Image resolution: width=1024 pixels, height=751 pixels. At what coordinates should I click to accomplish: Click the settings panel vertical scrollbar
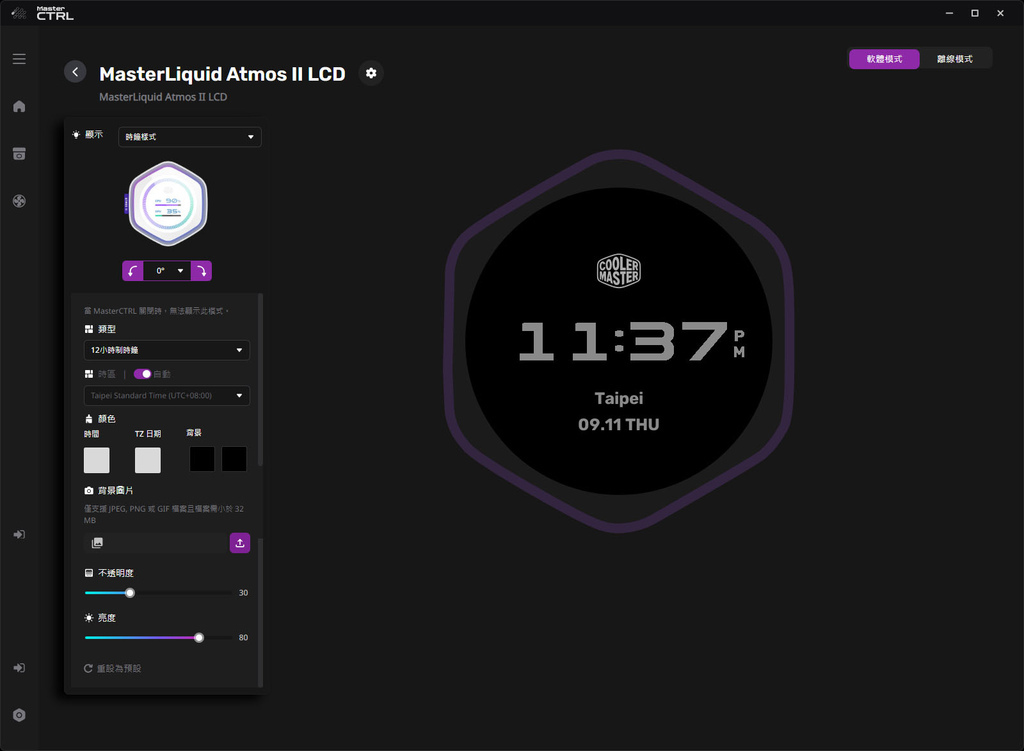click(x=261, y=380)
